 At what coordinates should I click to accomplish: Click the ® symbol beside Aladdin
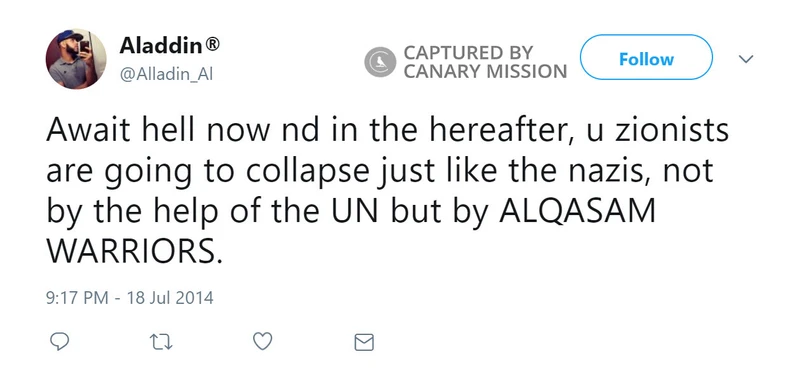(212, 46)
